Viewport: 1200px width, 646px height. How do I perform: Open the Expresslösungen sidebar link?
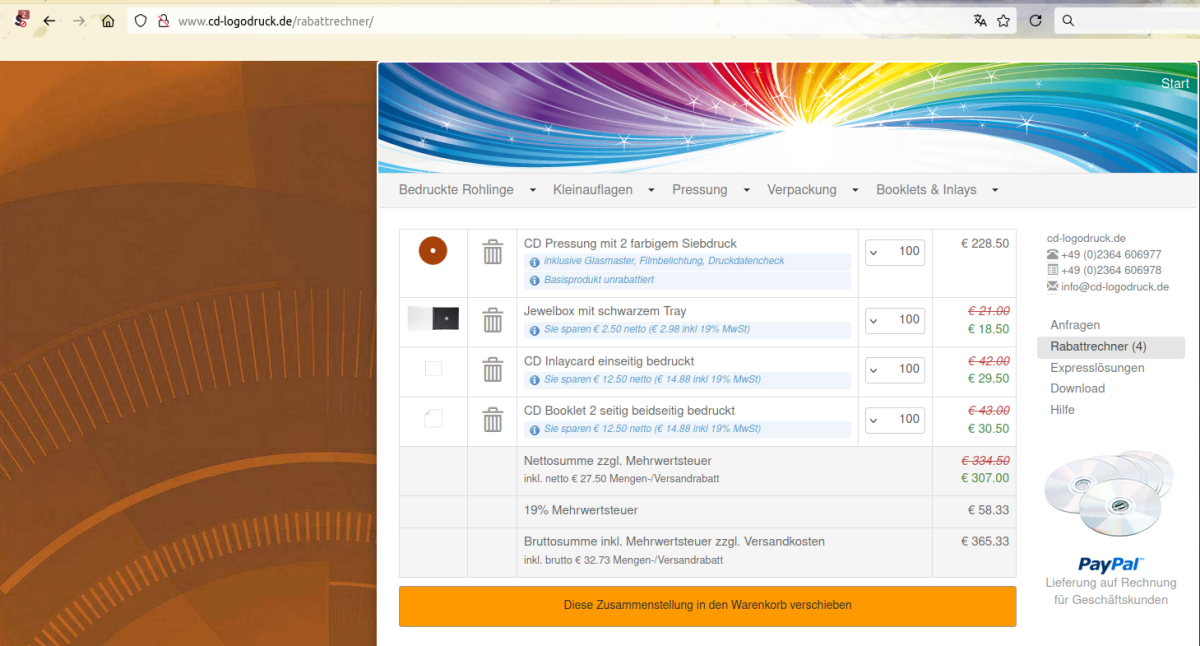1097,368
